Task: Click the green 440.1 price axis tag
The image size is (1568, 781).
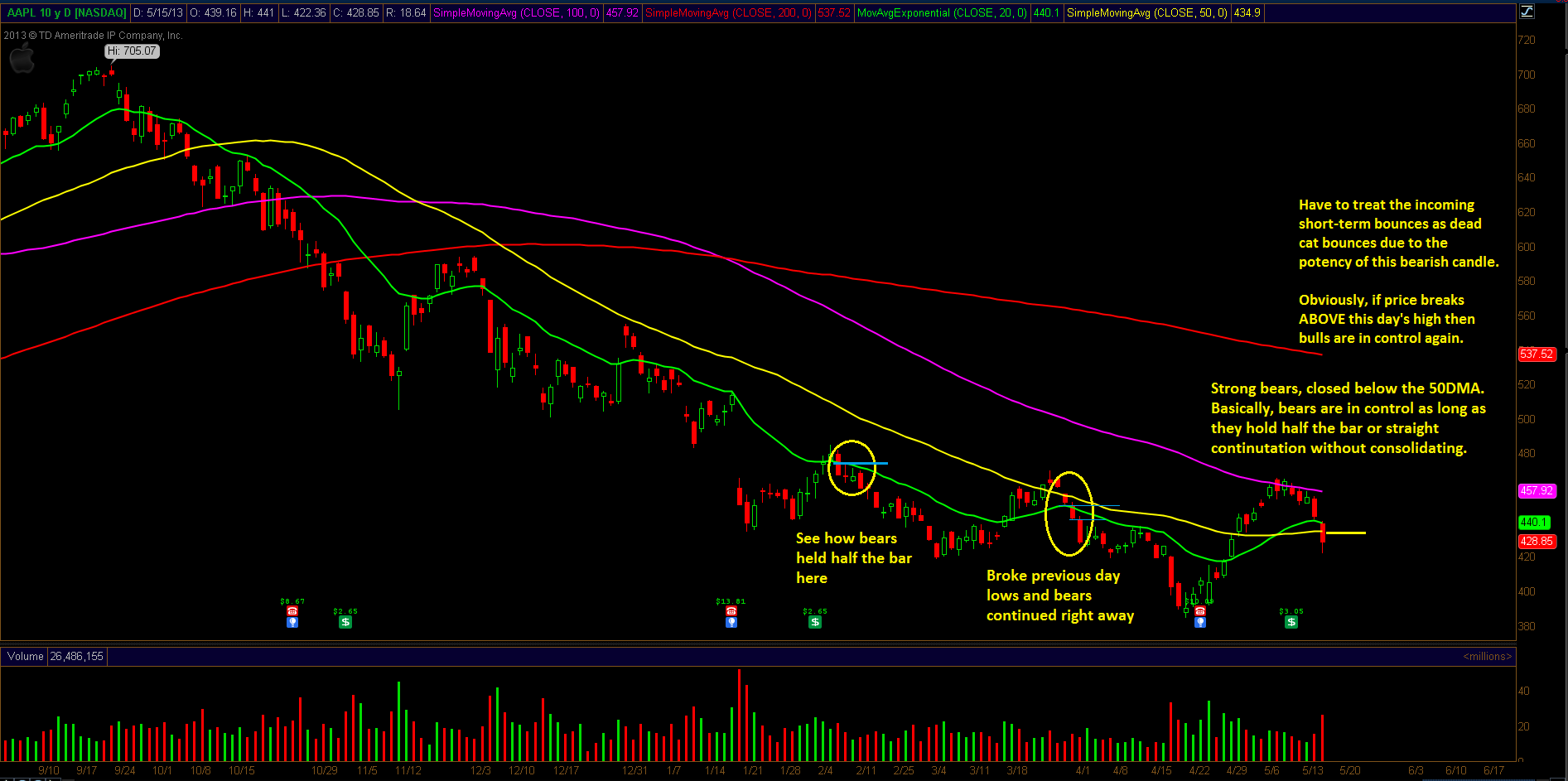Action: [x=1533, y=522]
